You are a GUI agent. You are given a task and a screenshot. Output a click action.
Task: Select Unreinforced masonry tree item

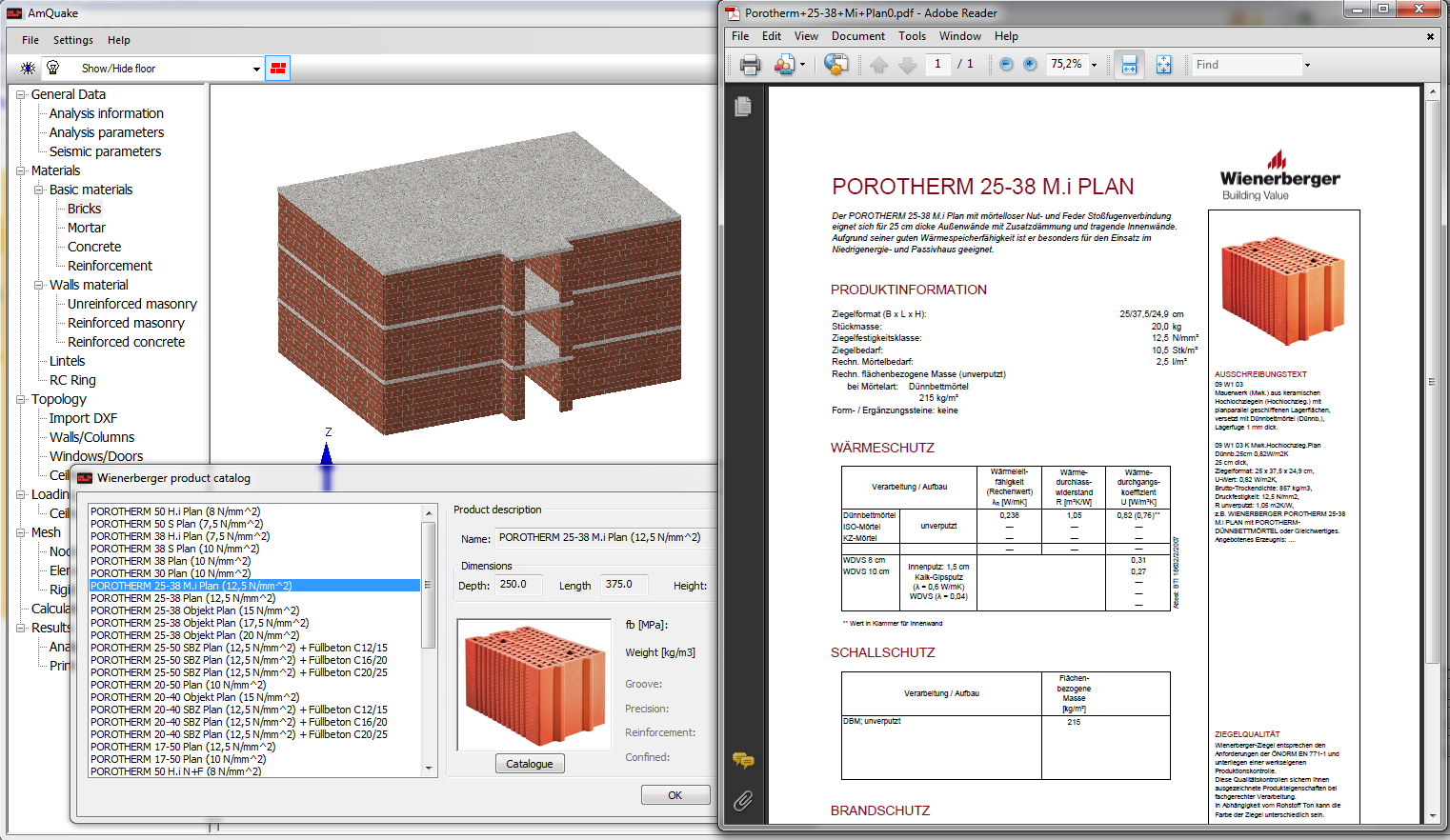click(132, 304)
